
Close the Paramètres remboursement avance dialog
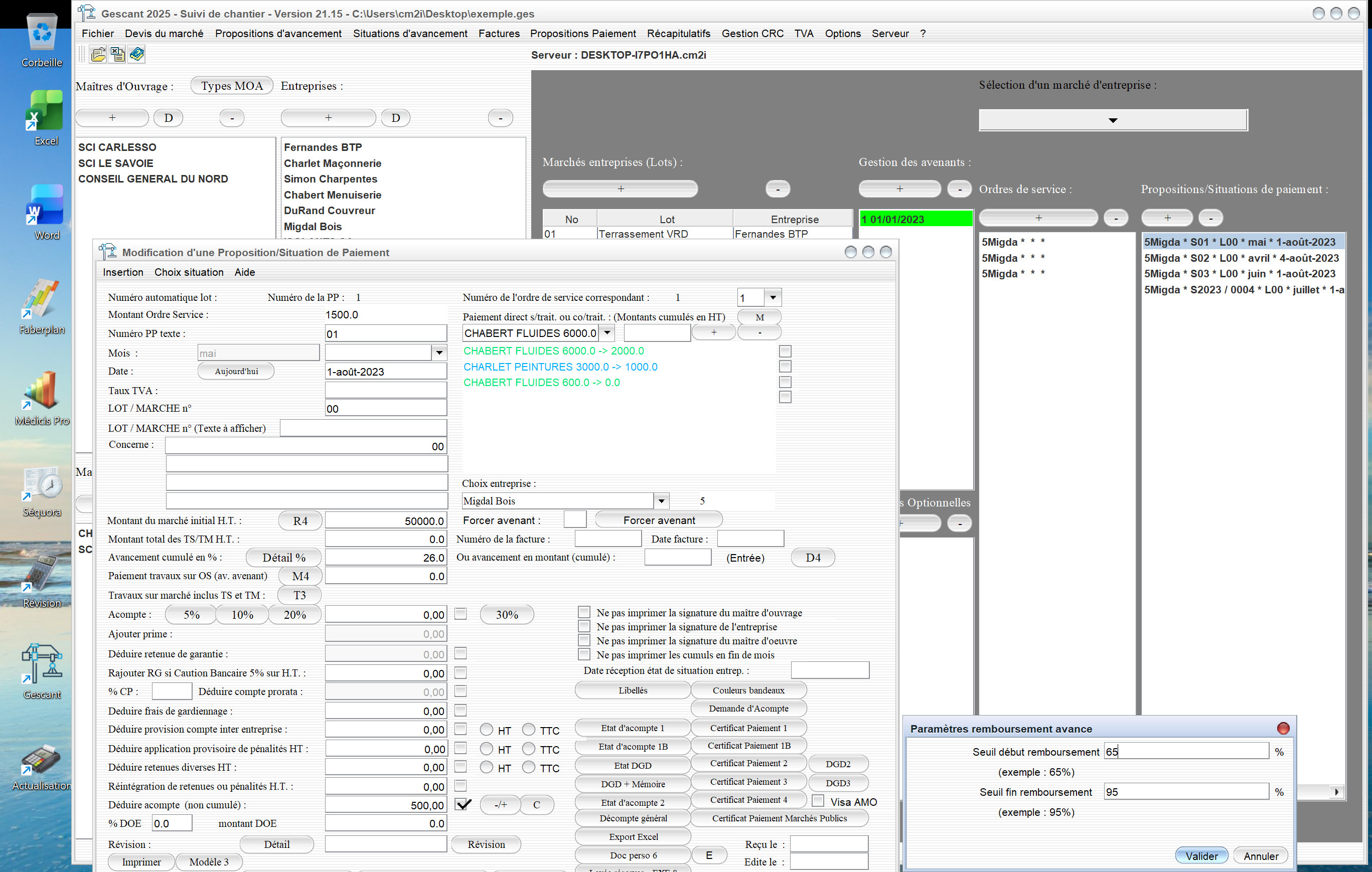tap(1283, 729)
